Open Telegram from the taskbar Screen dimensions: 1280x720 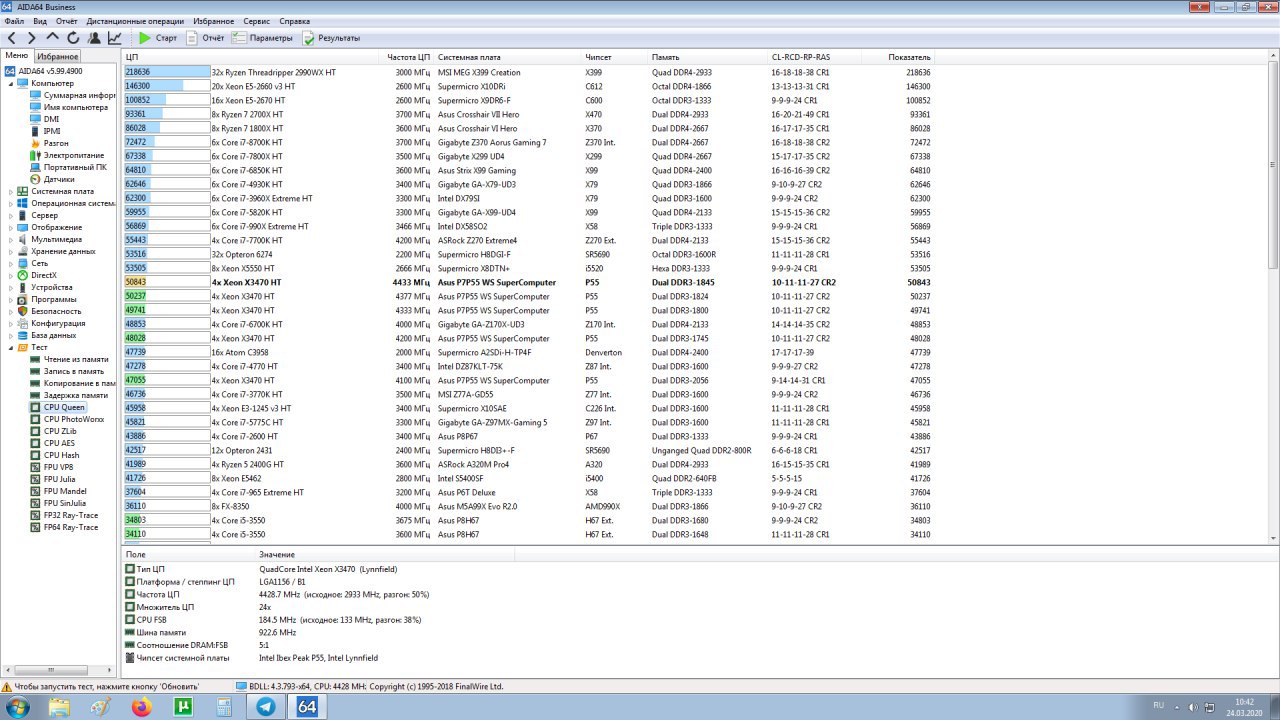click(267, 707)
